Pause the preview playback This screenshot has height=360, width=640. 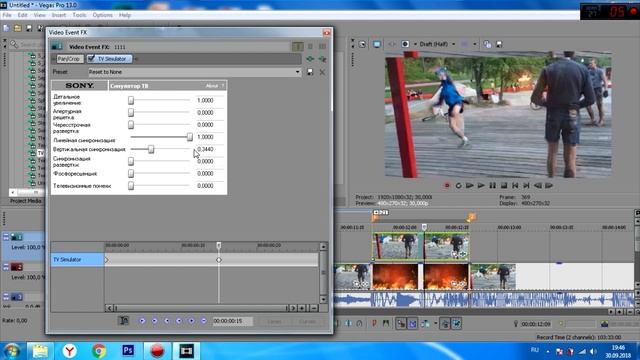pyautogui.click(x=493, y=186)
